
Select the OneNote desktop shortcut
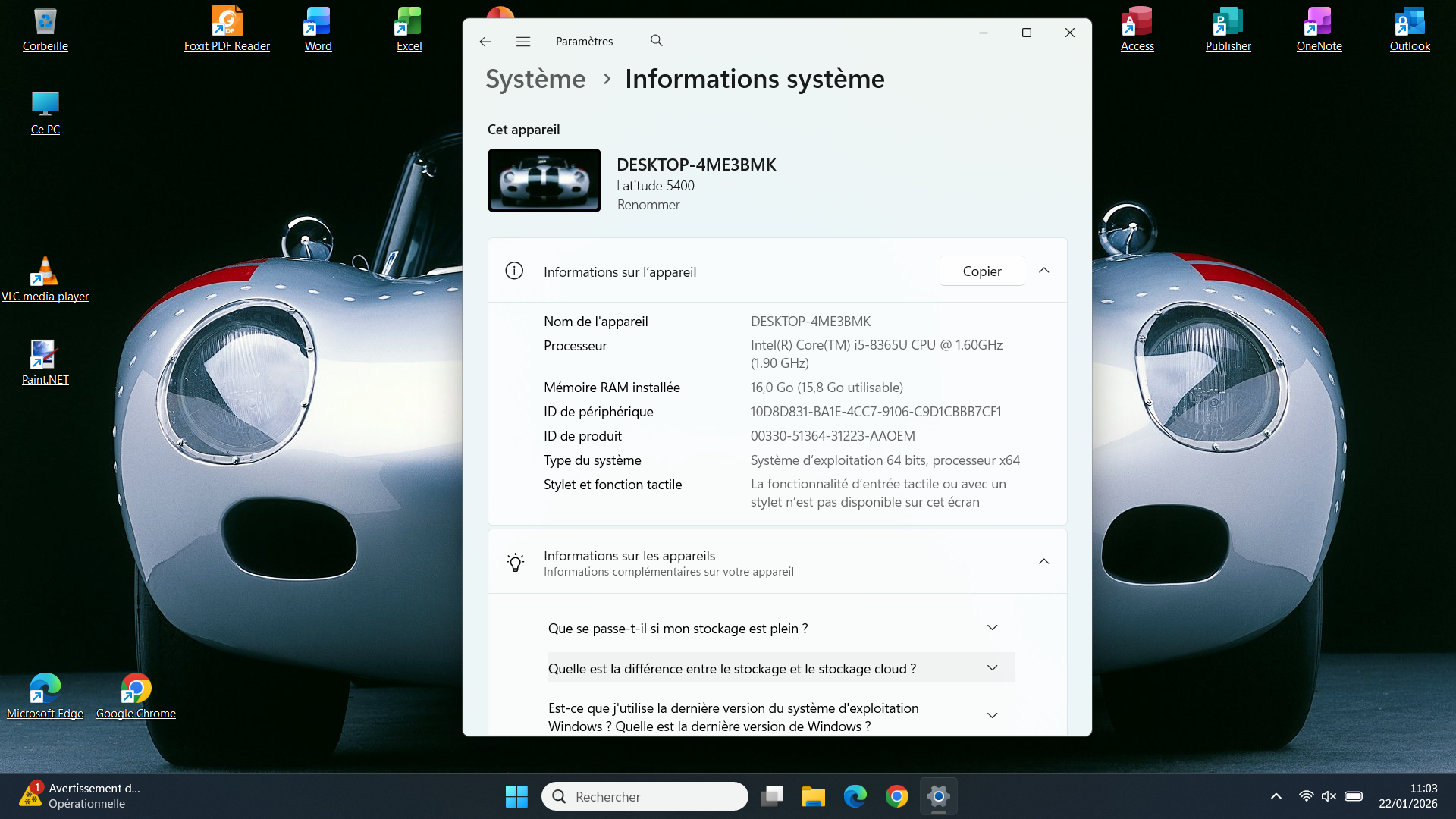coord(1319,30)
